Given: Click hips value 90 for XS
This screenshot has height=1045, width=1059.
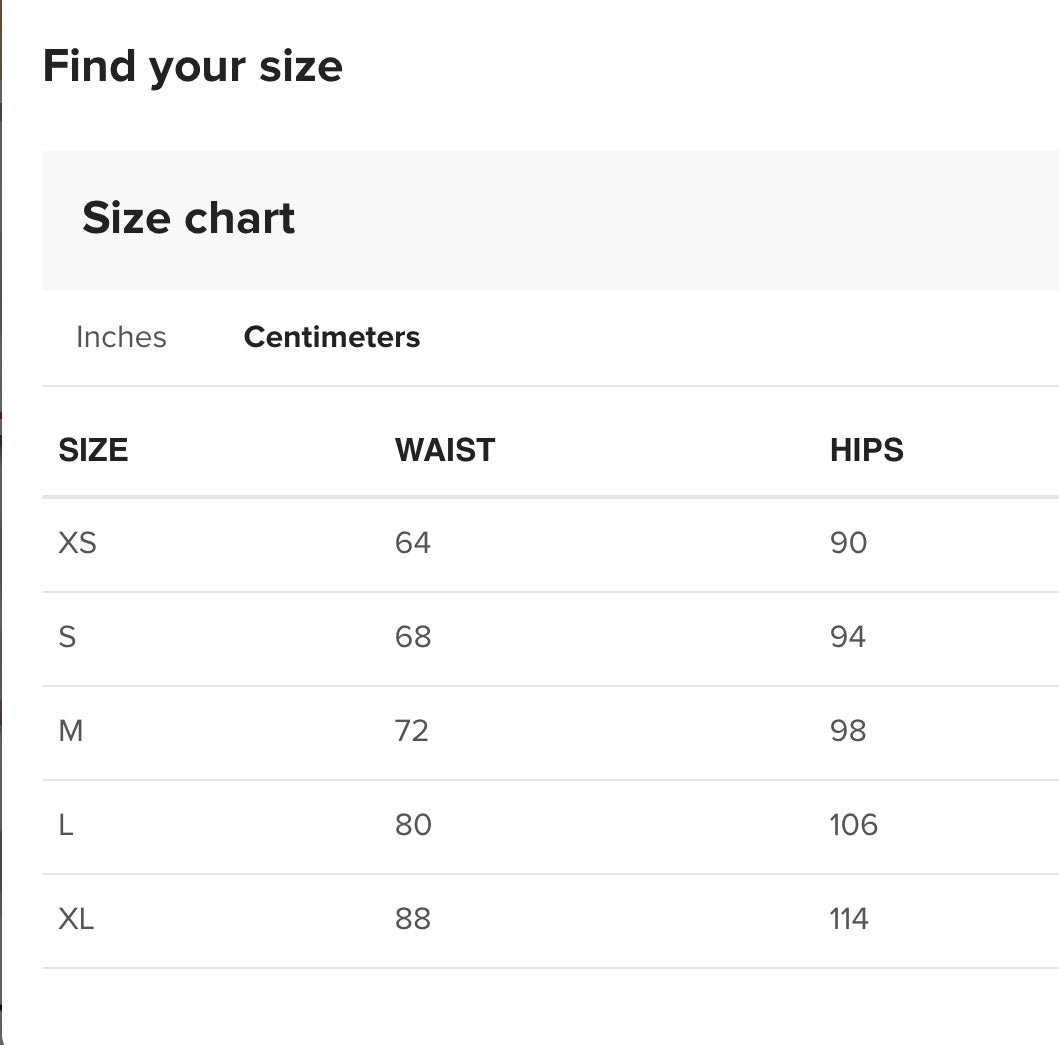Looking at the screenshot, I should (849, 543).
